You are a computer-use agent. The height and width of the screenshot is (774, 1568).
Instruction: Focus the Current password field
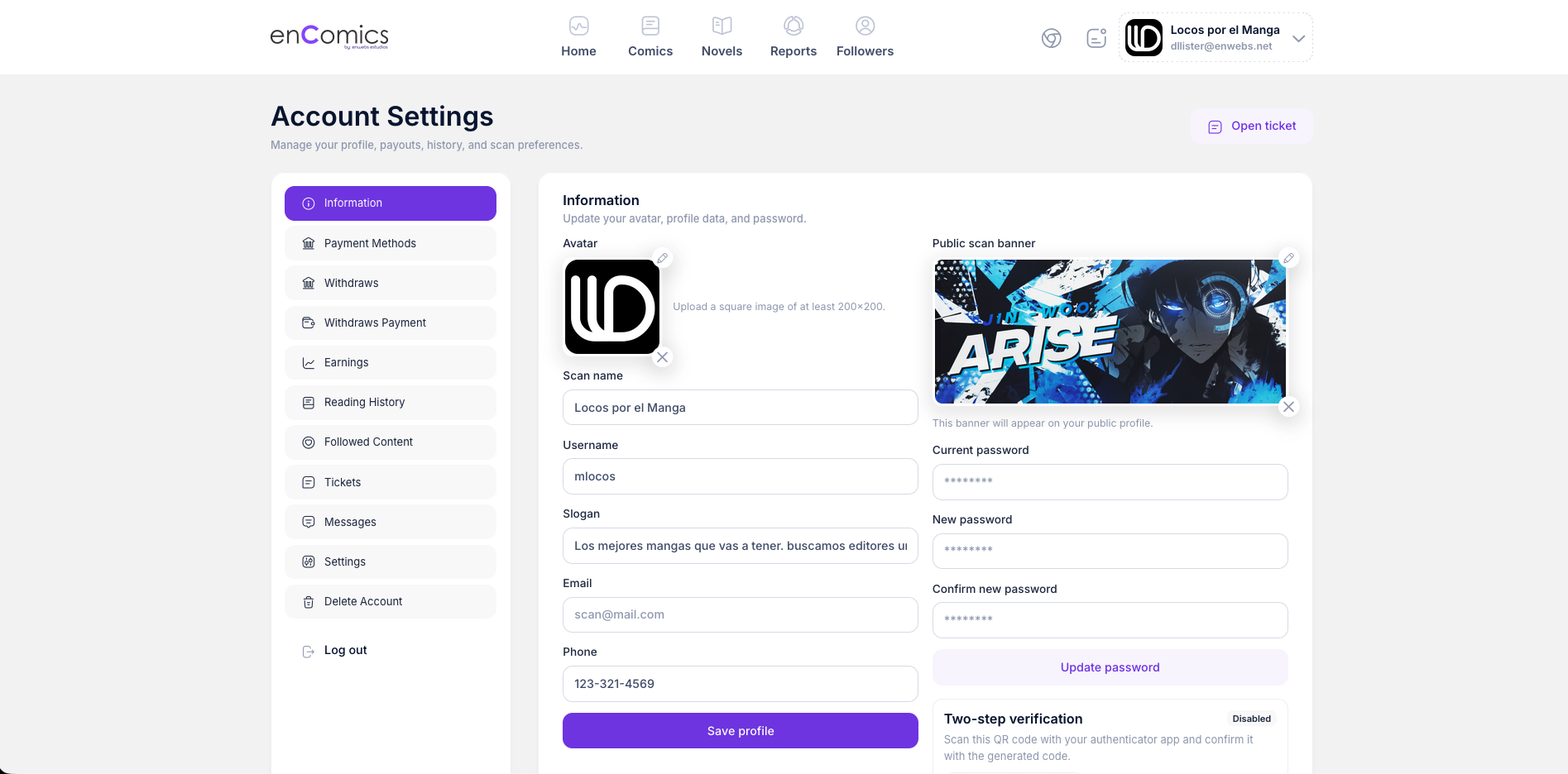[x=1110, y=482]
